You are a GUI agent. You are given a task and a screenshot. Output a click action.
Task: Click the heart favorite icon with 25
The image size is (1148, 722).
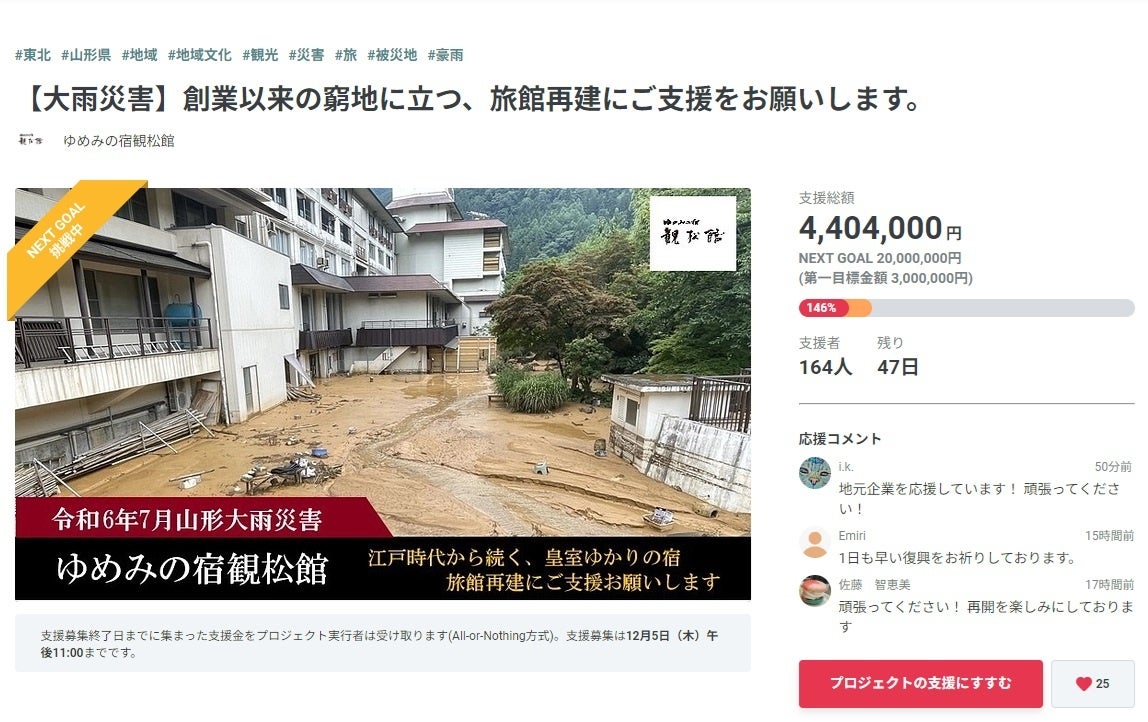point(1092,683)
